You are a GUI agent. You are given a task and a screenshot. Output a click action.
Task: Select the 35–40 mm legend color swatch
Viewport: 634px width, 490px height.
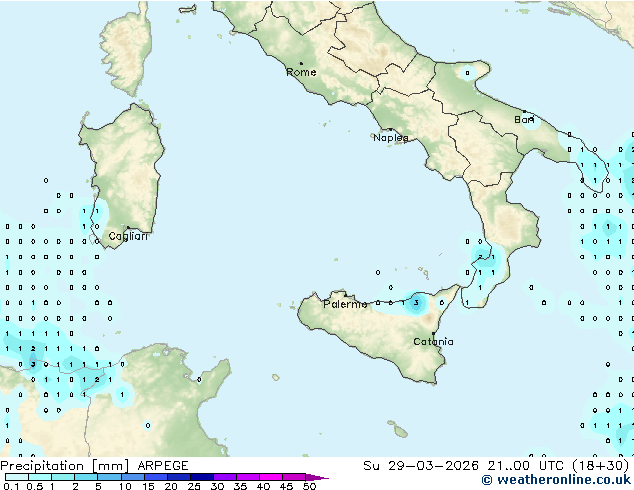248,477
